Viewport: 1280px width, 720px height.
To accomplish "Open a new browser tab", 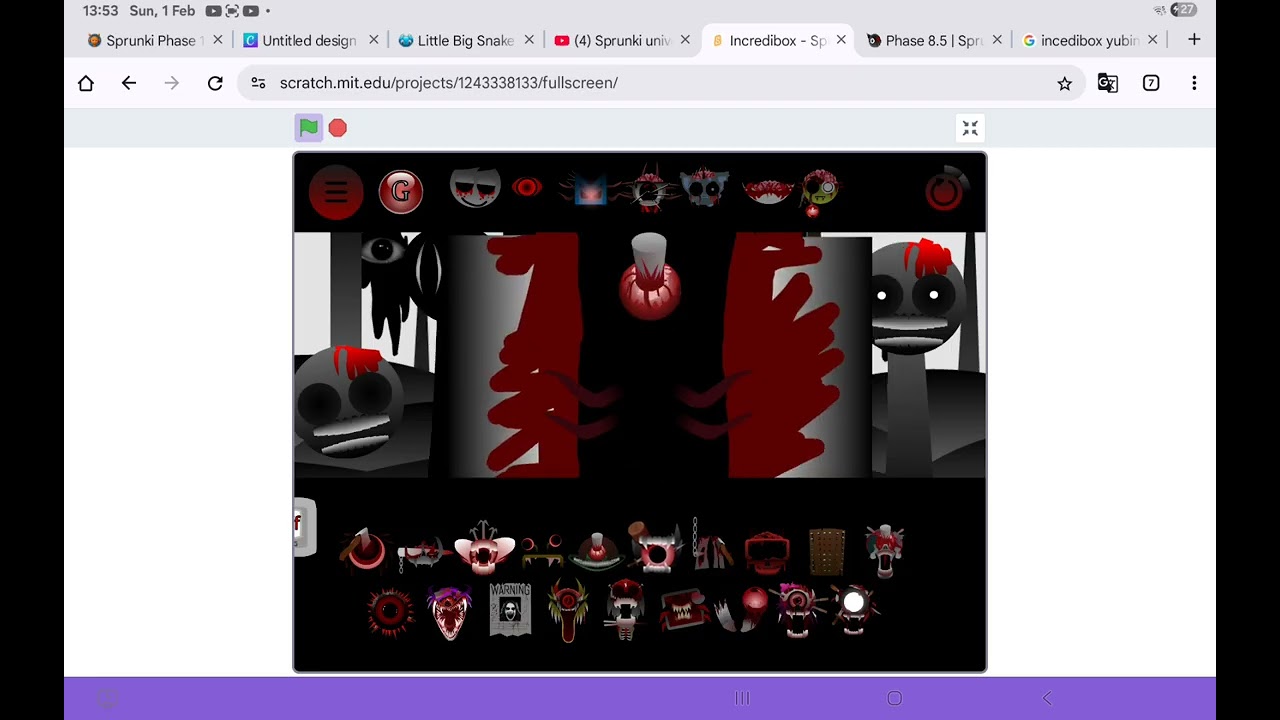I will coord(1194,40).
